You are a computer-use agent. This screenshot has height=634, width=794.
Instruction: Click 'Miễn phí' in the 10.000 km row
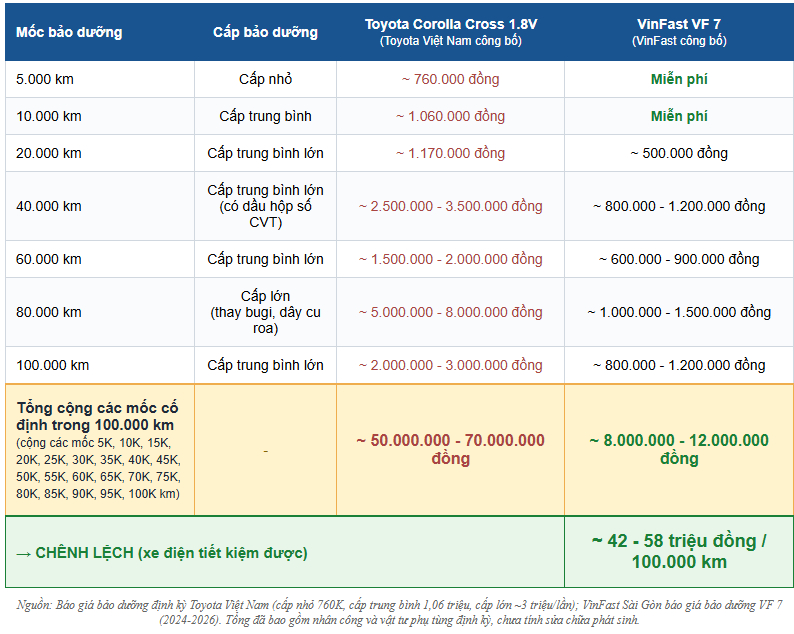click(x=679, y=116)
